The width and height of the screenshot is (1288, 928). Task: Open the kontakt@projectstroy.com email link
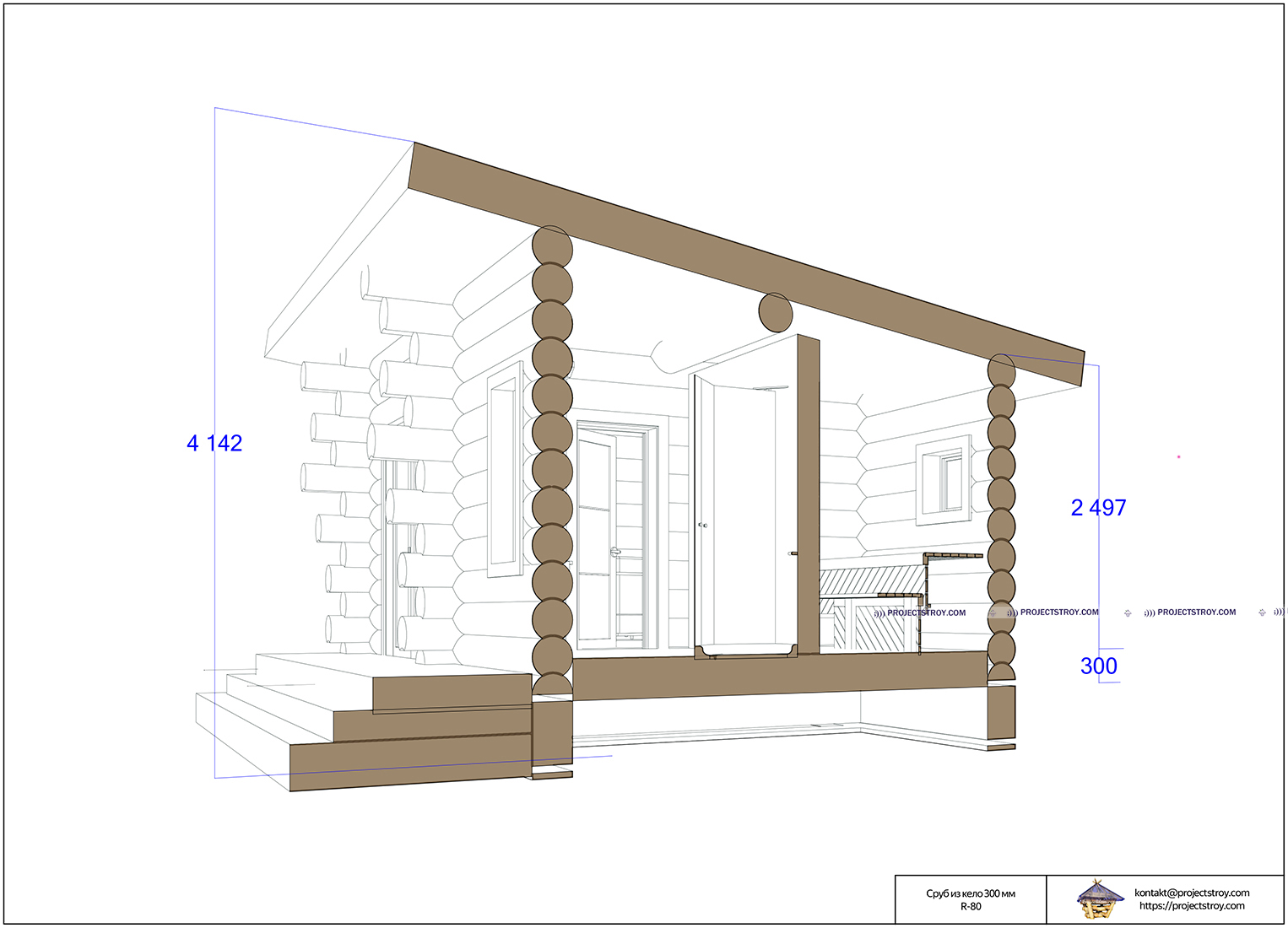(1191, 893)
